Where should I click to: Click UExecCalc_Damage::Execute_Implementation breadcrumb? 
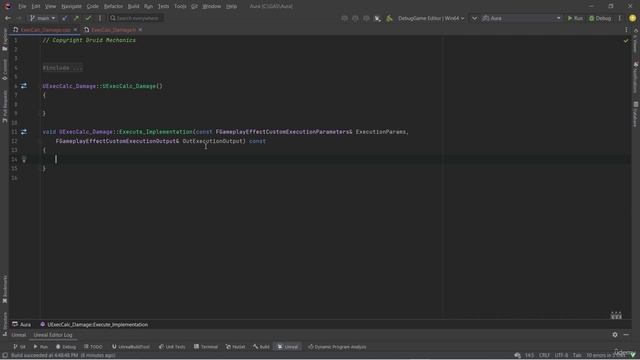[x=94, y=324]
